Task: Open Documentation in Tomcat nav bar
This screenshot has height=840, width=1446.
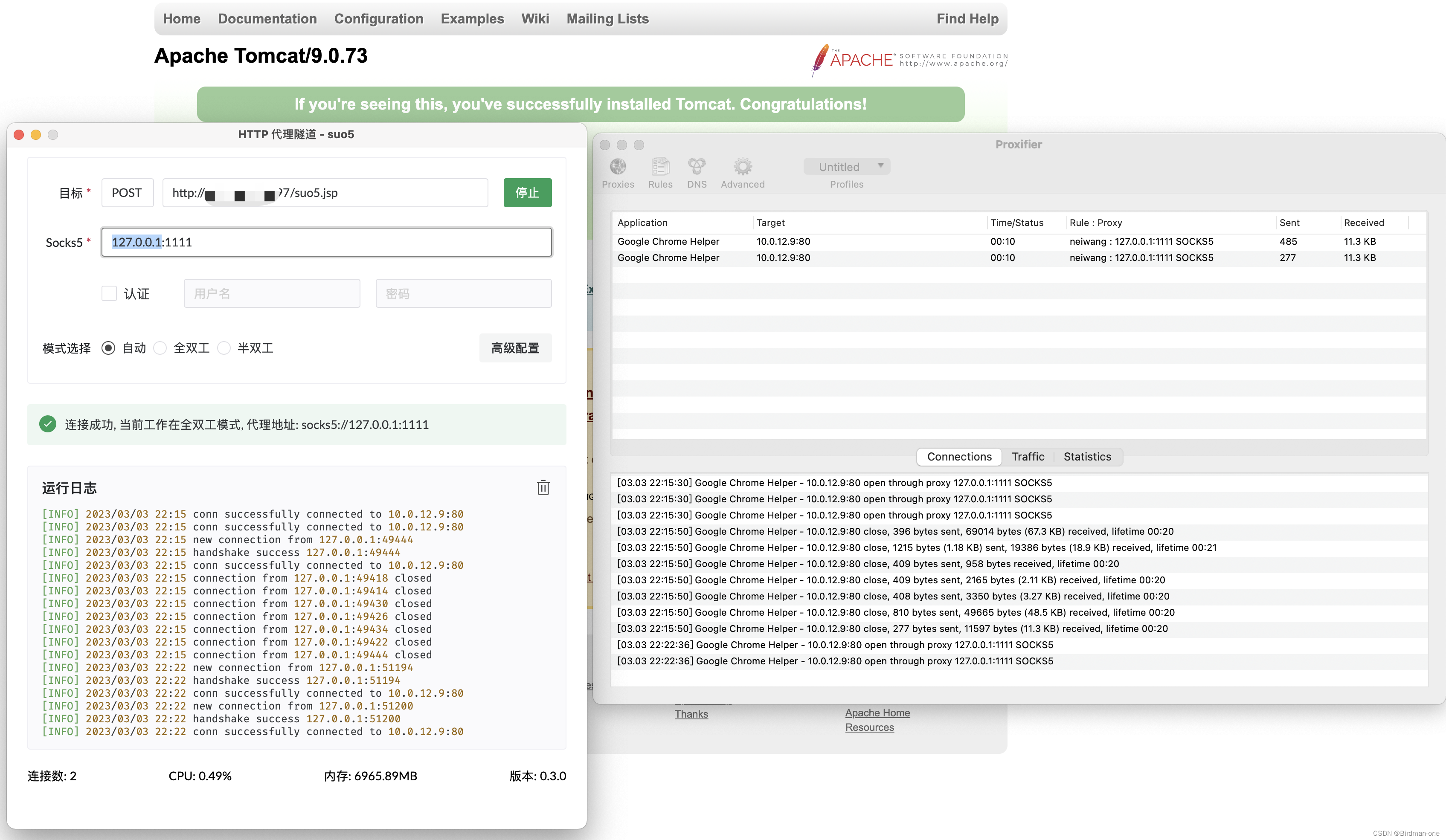Action: (x=267, y=19)
